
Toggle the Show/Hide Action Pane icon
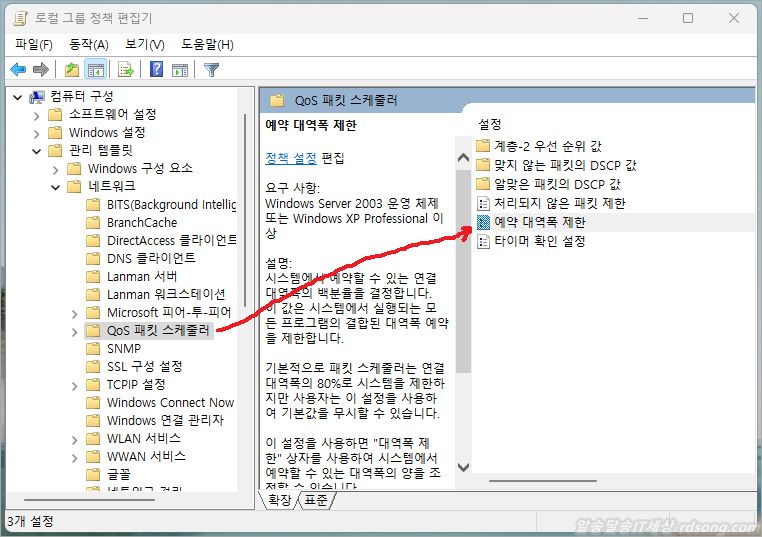180,69
